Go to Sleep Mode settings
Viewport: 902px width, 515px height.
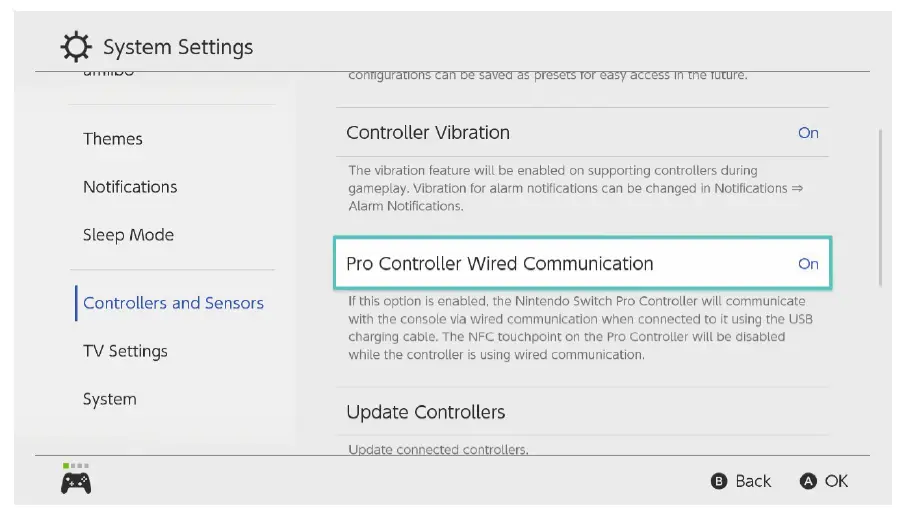[128, 235]
